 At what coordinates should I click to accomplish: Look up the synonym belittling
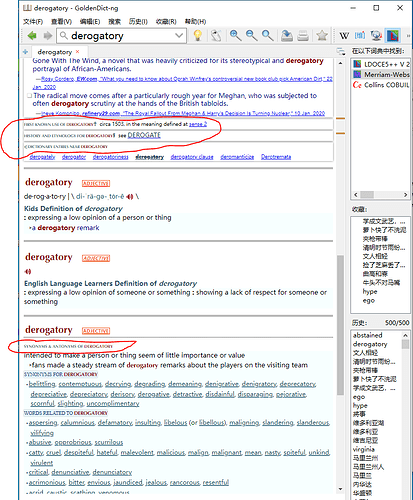click(42, 384)
